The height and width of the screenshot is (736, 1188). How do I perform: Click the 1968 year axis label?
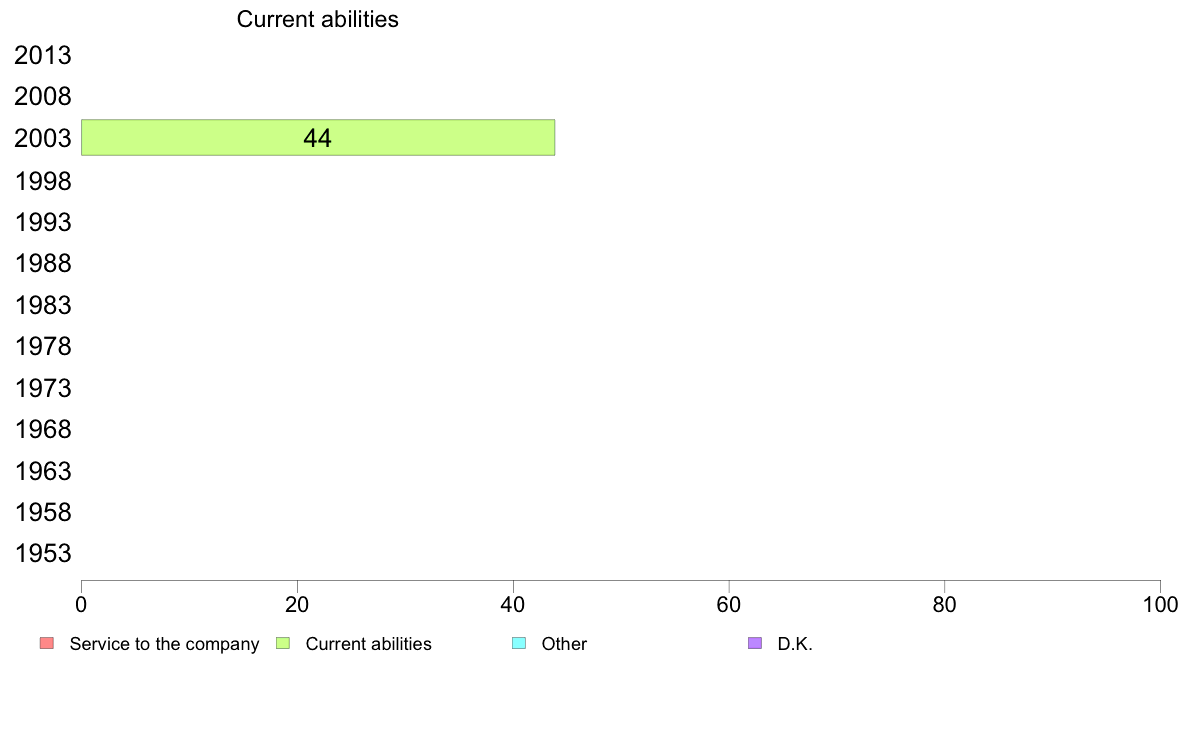coord(43,430)
